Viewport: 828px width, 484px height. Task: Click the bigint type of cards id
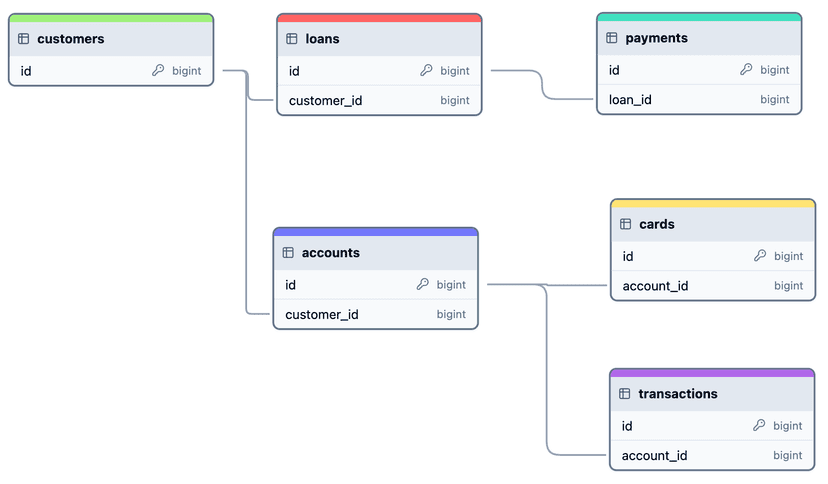tap(788, 256)
